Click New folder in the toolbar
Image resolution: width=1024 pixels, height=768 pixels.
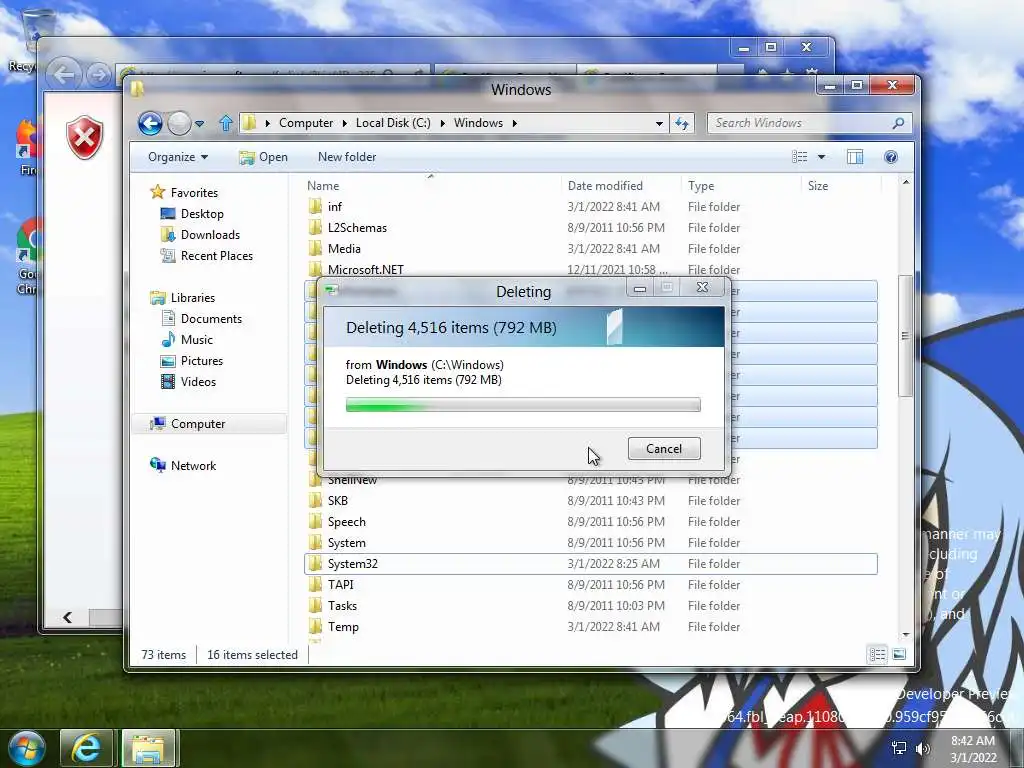point(347,157)
